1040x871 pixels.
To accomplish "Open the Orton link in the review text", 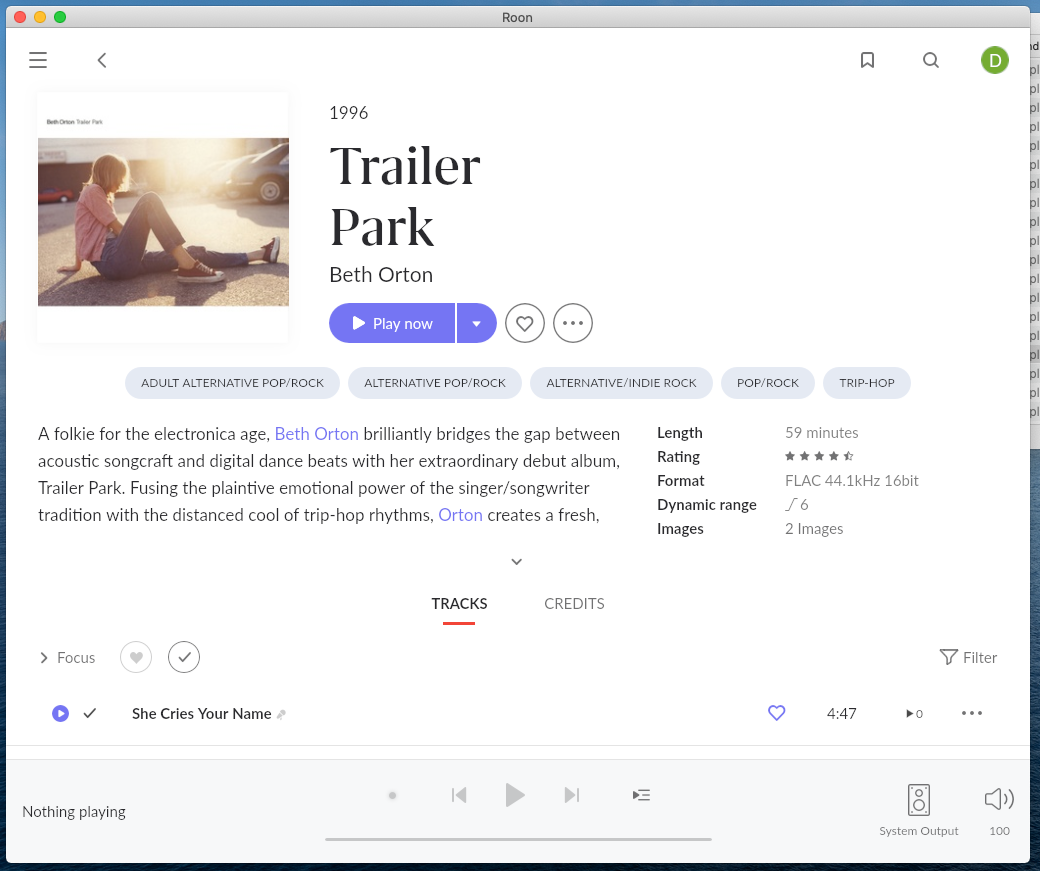I will pyautogui.click(x=460, y=515).
